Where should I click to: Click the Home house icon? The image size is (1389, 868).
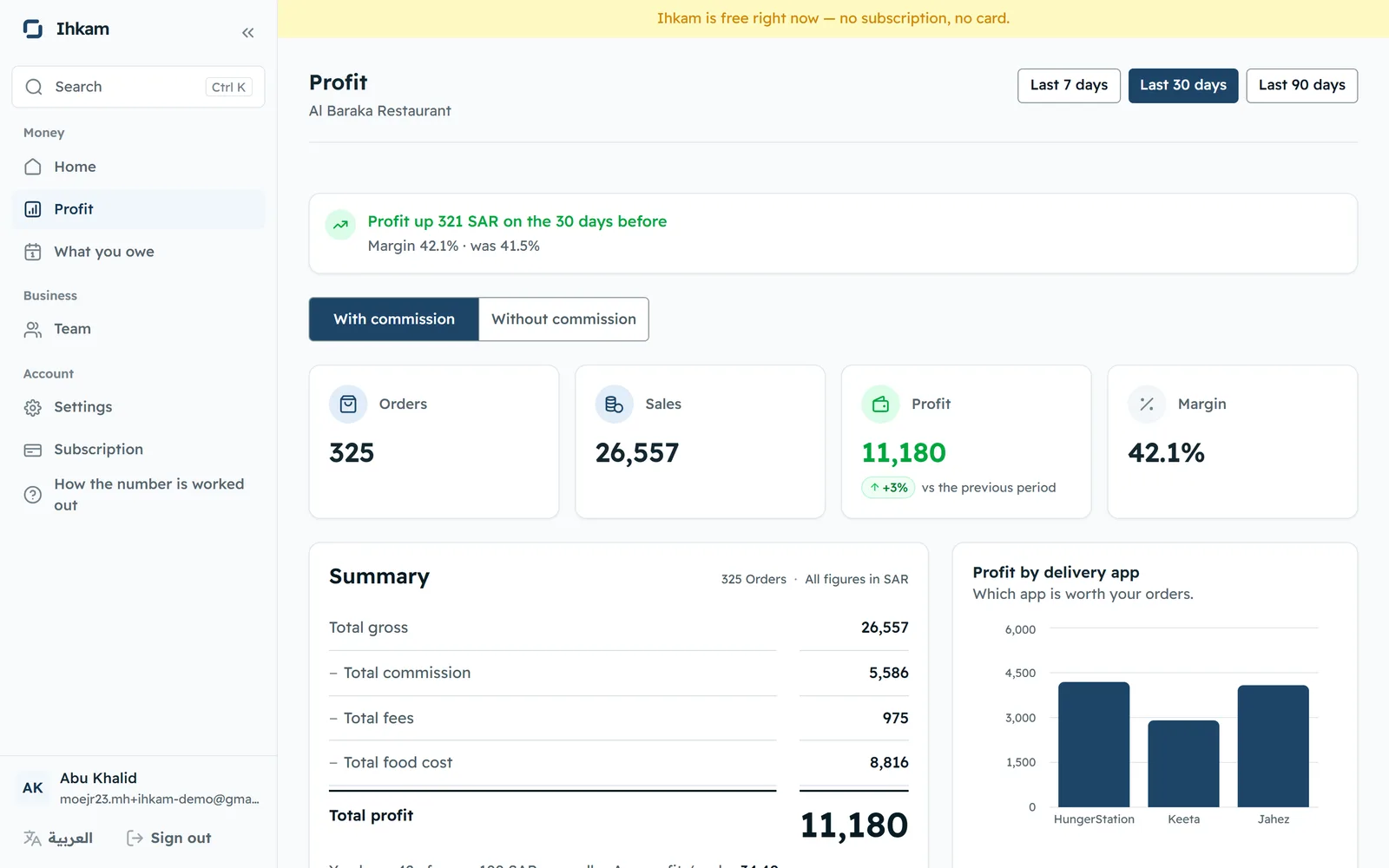(33, 167)
